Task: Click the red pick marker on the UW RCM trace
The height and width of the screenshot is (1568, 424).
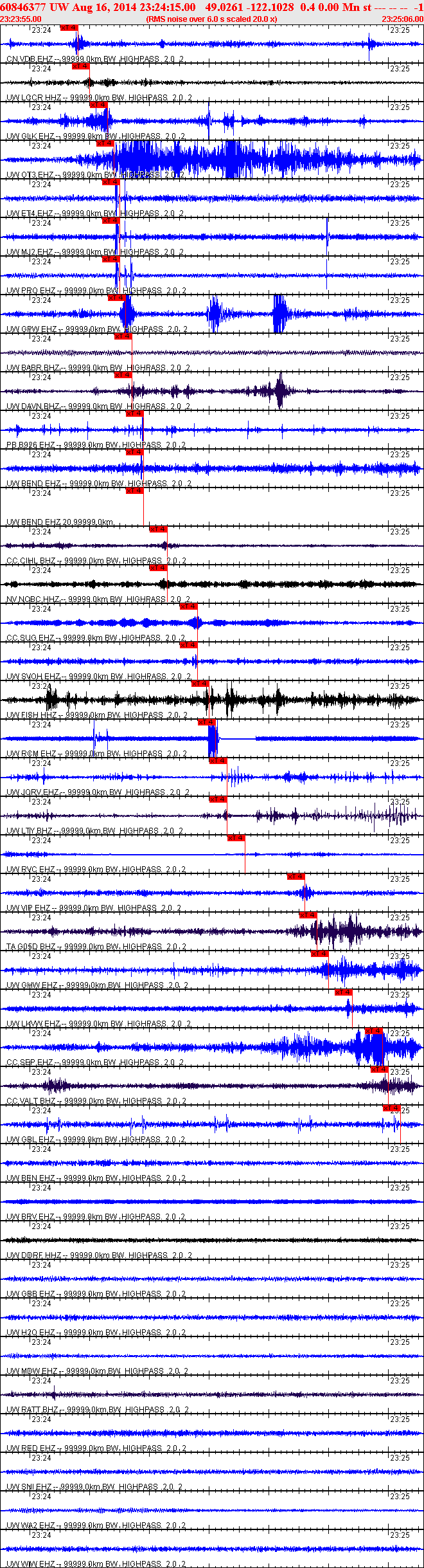Action: (206, 722)
